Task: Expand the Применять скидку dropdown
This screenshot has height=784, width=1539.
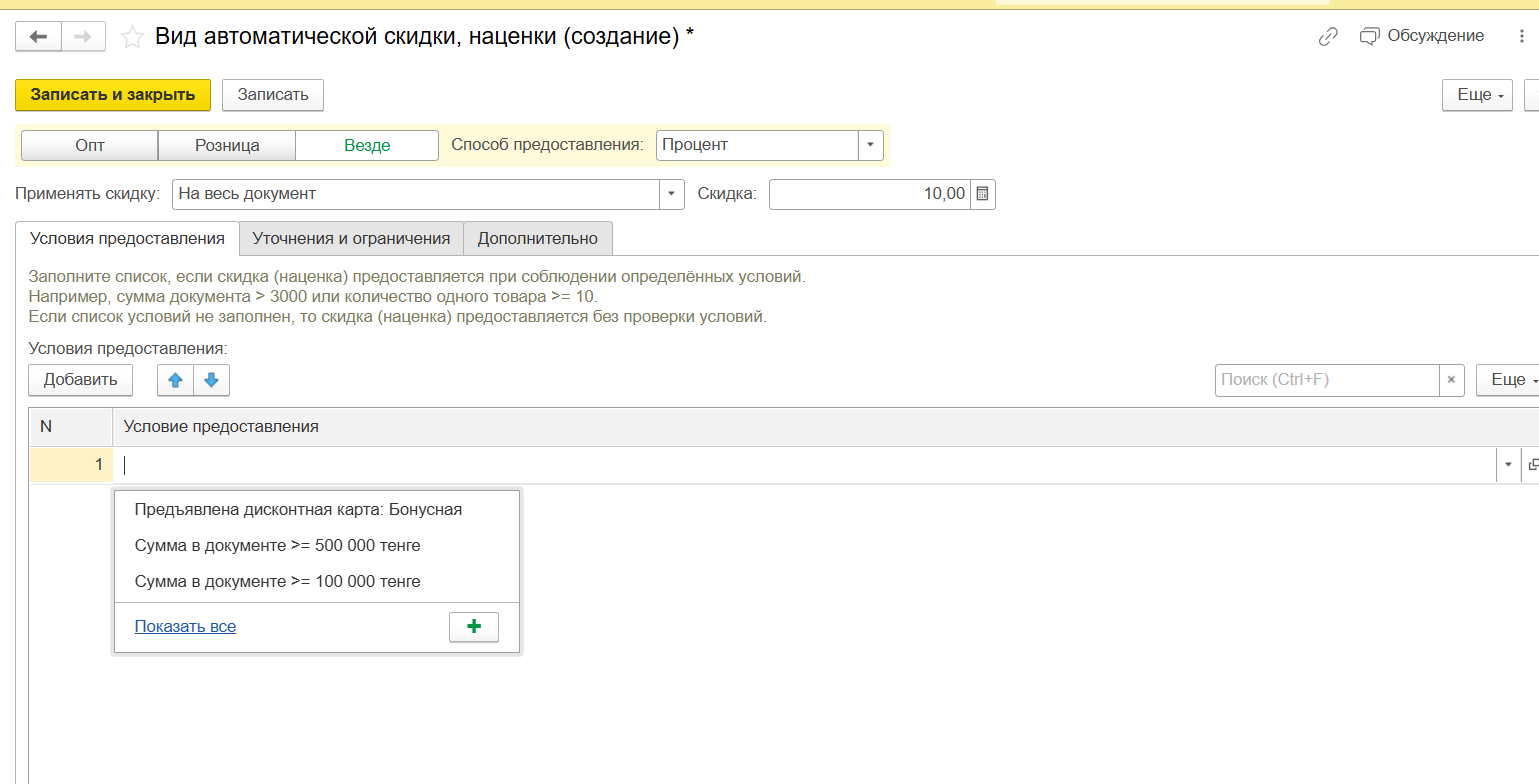Action: (x=671, y=194)
